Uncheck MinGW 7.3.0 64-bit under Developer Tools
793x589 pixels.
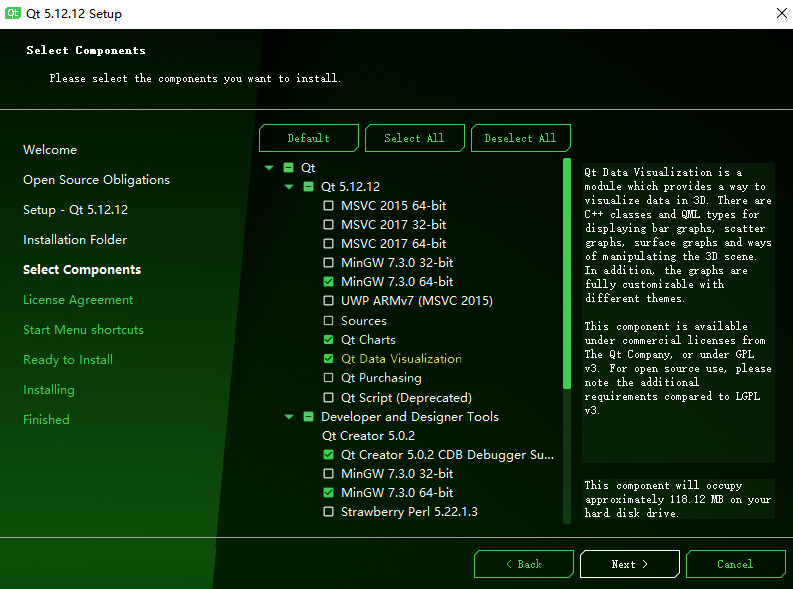(x=328, y=492)
